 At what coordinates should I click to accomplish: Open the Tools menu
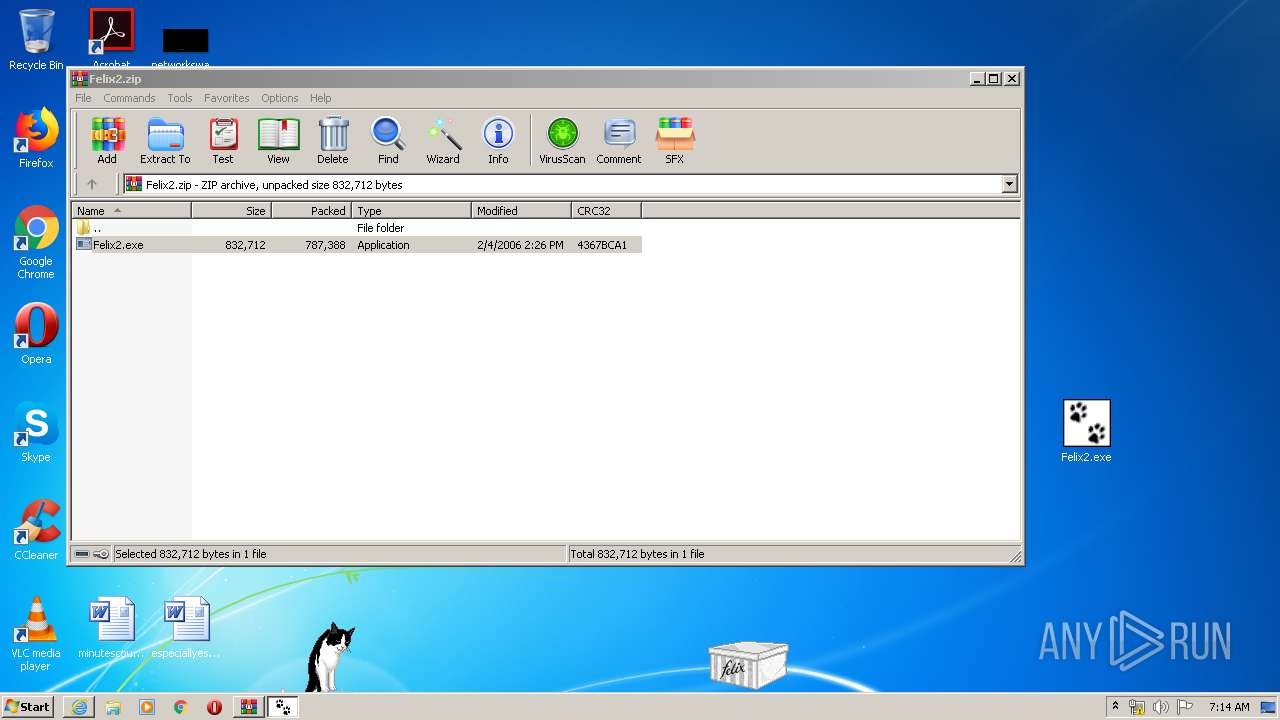180,98
